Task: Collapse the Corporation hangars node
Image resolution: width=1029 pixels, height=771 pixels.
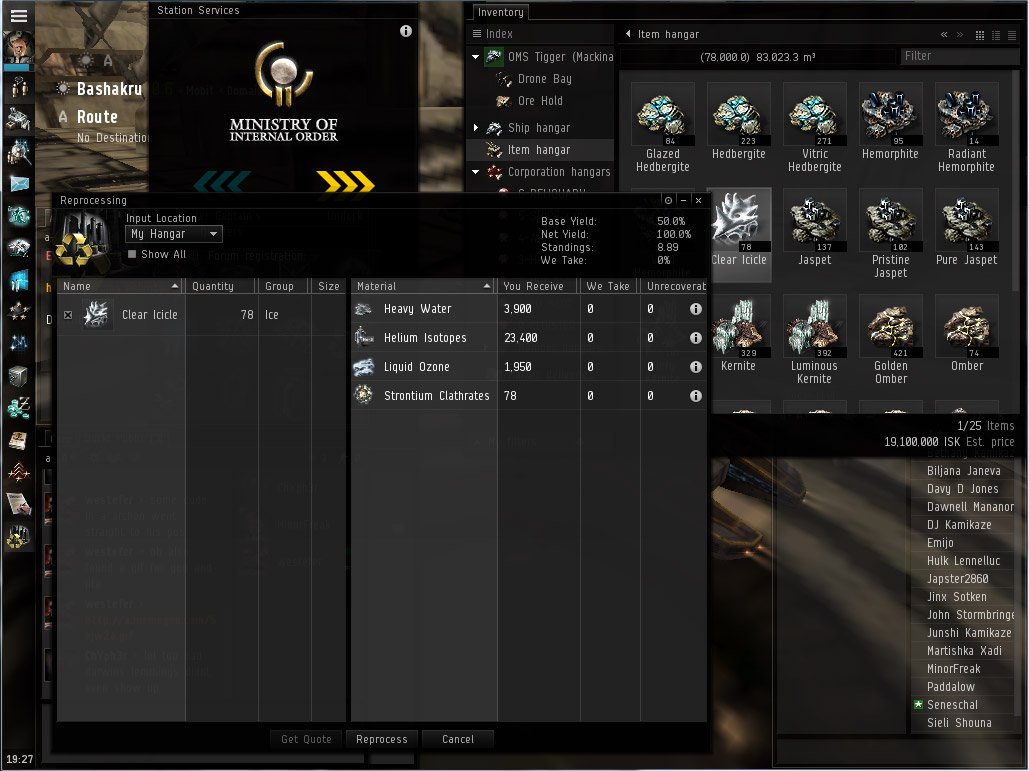Action: point(476,172)
